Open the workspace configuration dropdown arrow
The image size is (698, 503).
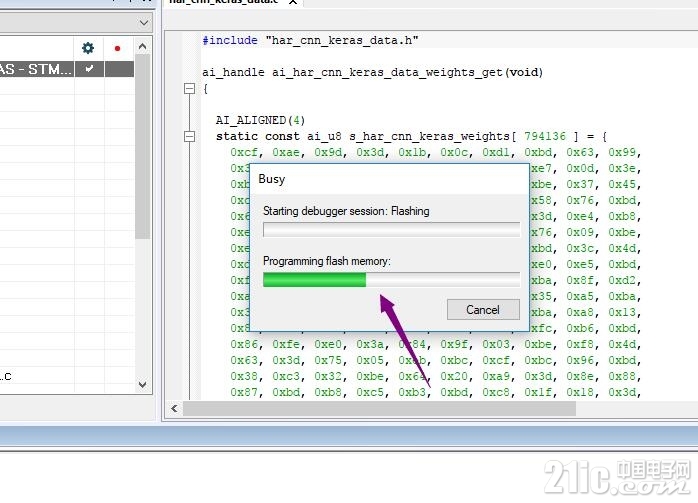(x=144, y=22)
